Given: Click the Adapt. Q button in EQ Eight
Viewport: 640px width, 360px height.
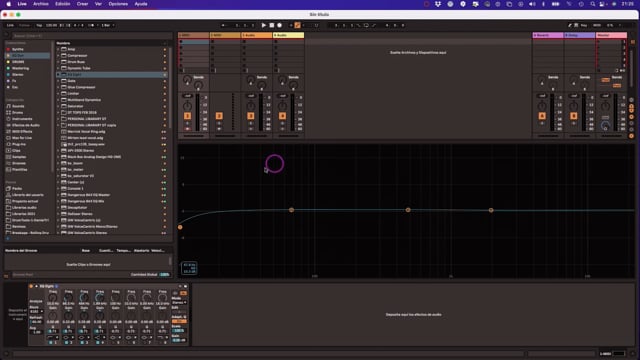Looking at the screenshot, I should [179, 321].
